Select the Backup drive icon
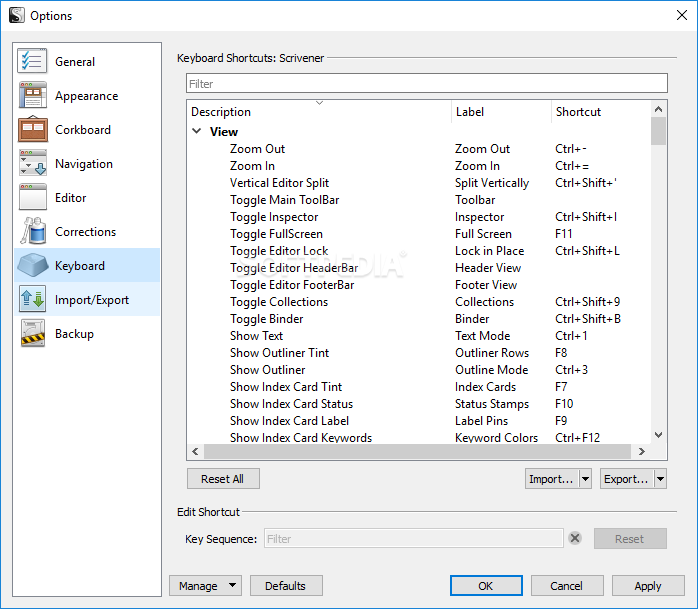Screen dimensions: 698x609 pos(32,333)
